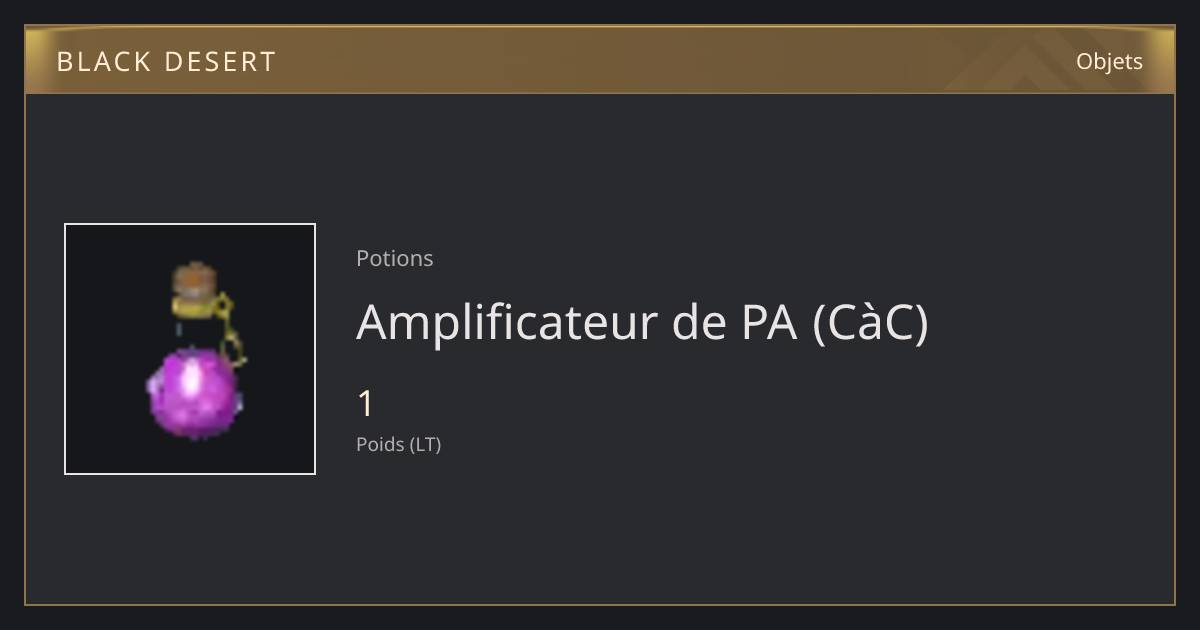The height and width of the screenshot is (630, 1200).
Task: Open the Potions category label
Action: pos(395,258)
